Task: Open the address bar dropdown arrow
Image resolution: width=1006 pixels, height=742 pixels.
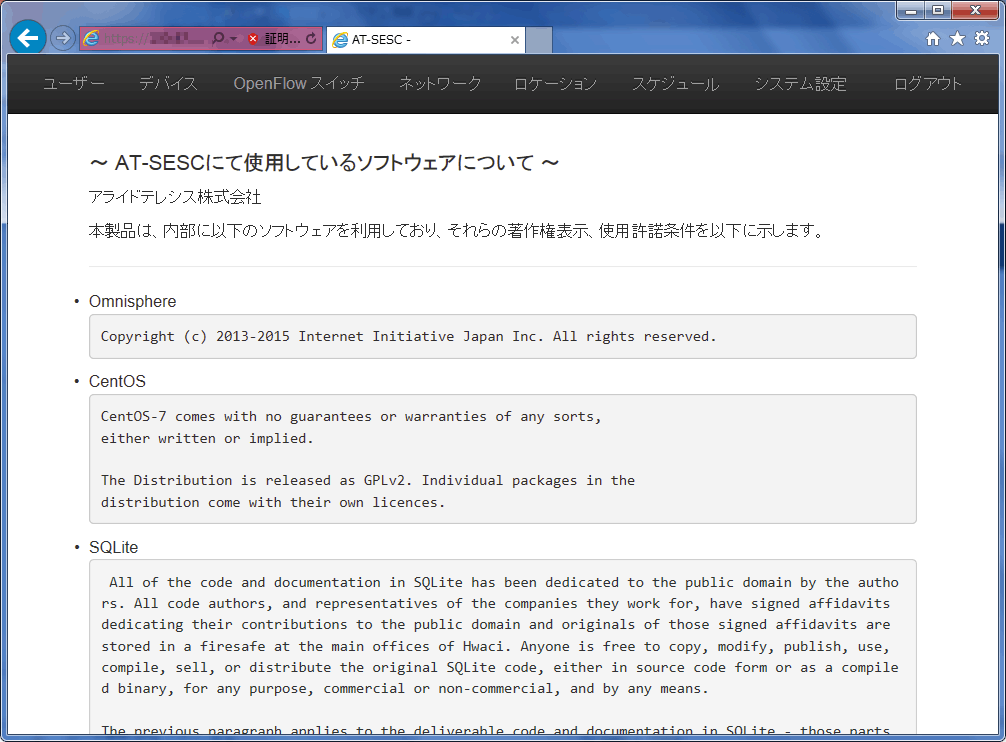Action: point(234,39)
